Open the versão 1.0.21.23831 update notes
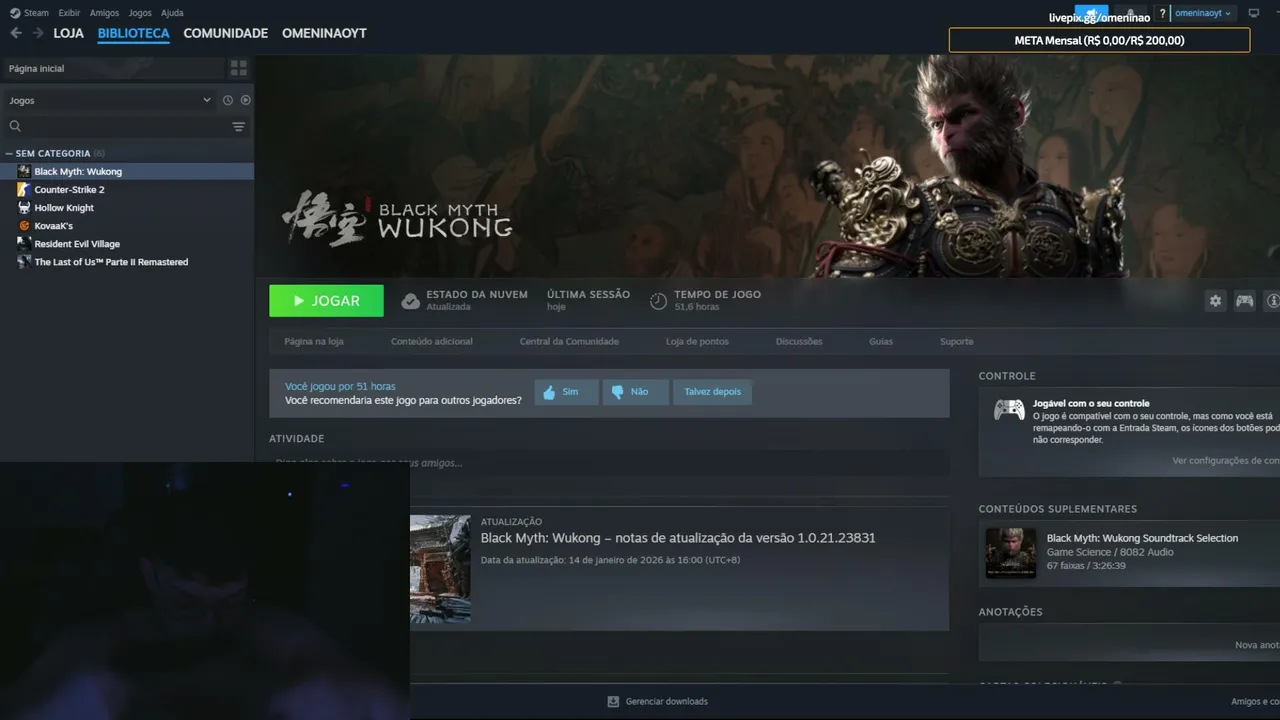Screen dimensions: 1280x720 pyautogui.click(x=678, y=538)
